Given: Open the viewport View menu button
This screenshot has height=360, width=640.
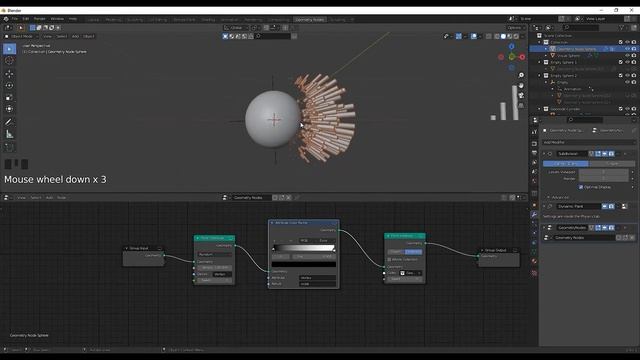Looking at the screenshot, I should pos(47,36).
